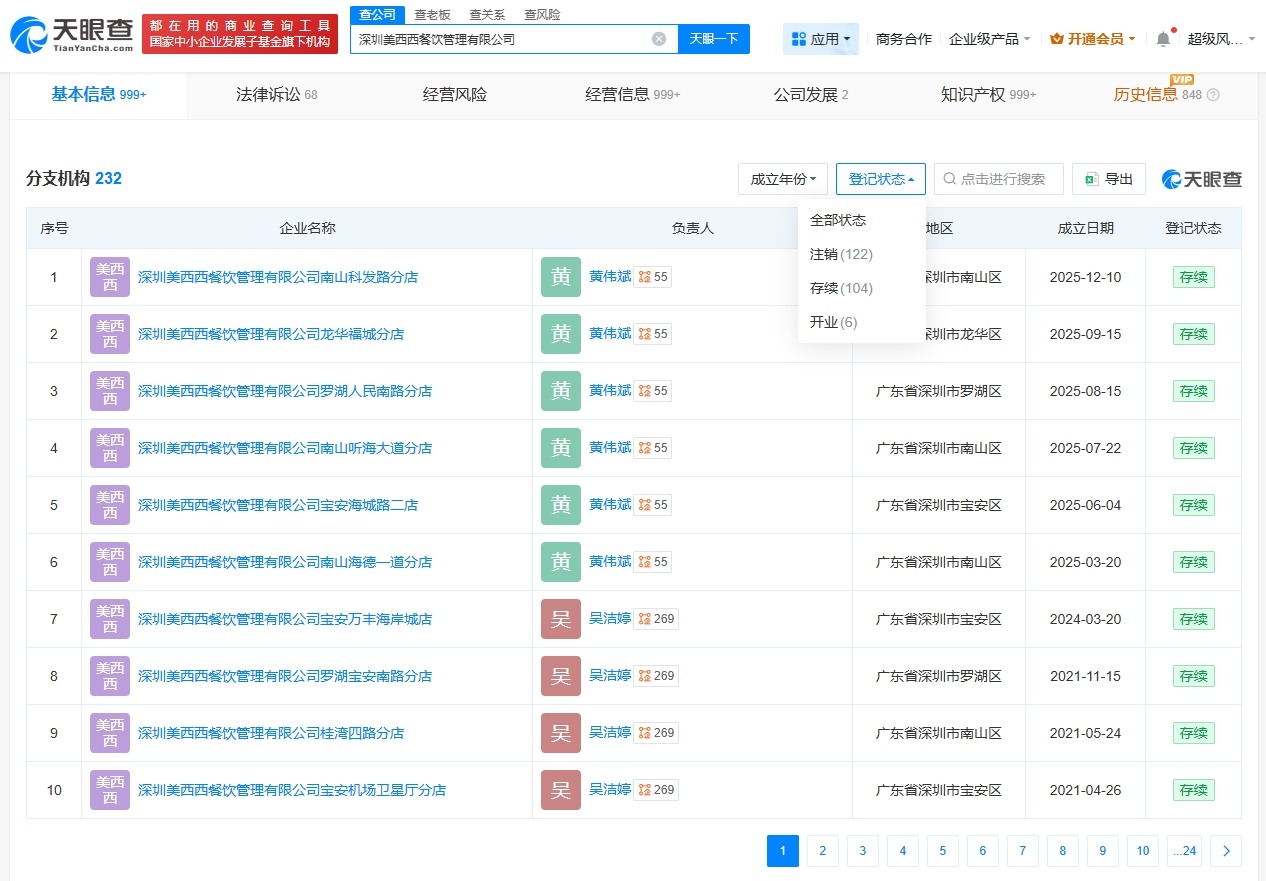This screenshot has width=1266, height=881.
Task: Select the 查老板 search tab
Action: 433,14
